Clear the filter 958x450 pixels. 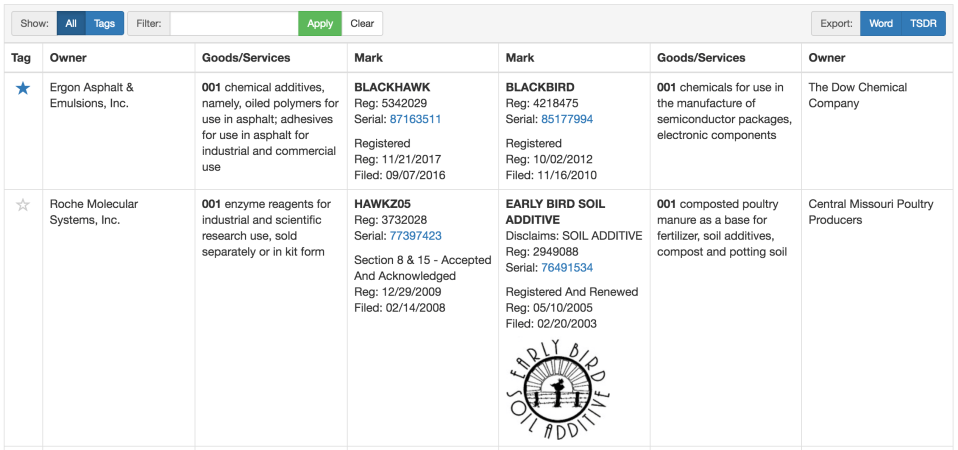[x=362, y=24]
